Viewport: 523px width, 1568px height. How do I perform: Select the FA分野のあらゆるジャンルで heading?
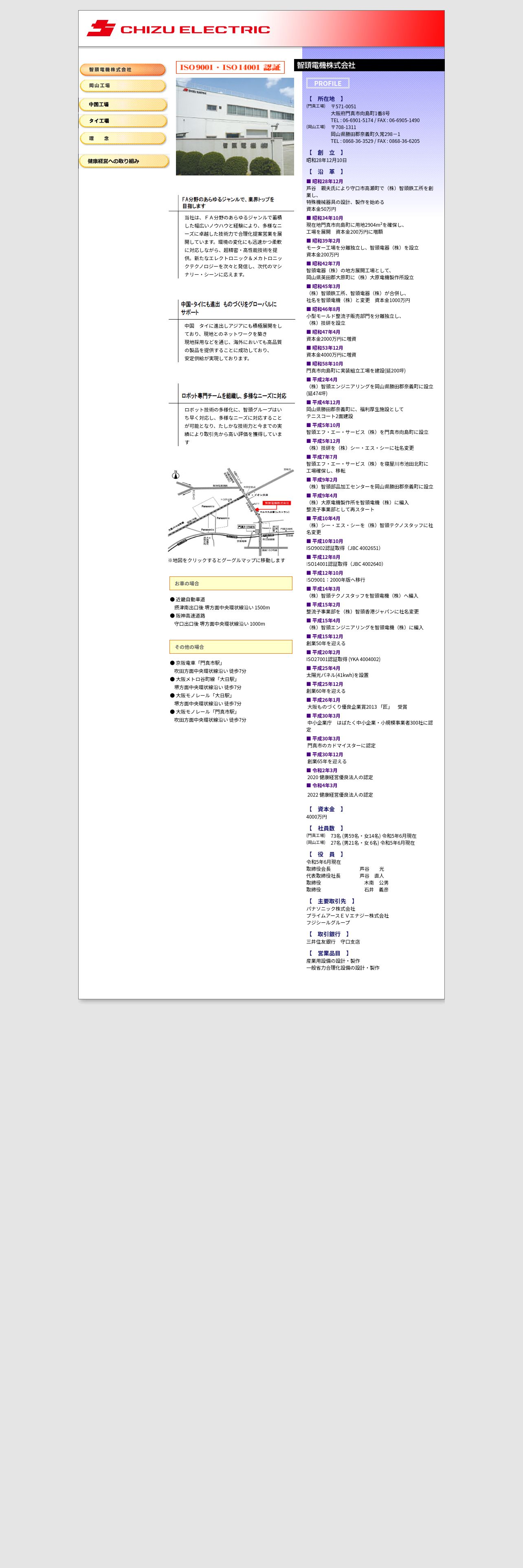(x=228, y=203)
